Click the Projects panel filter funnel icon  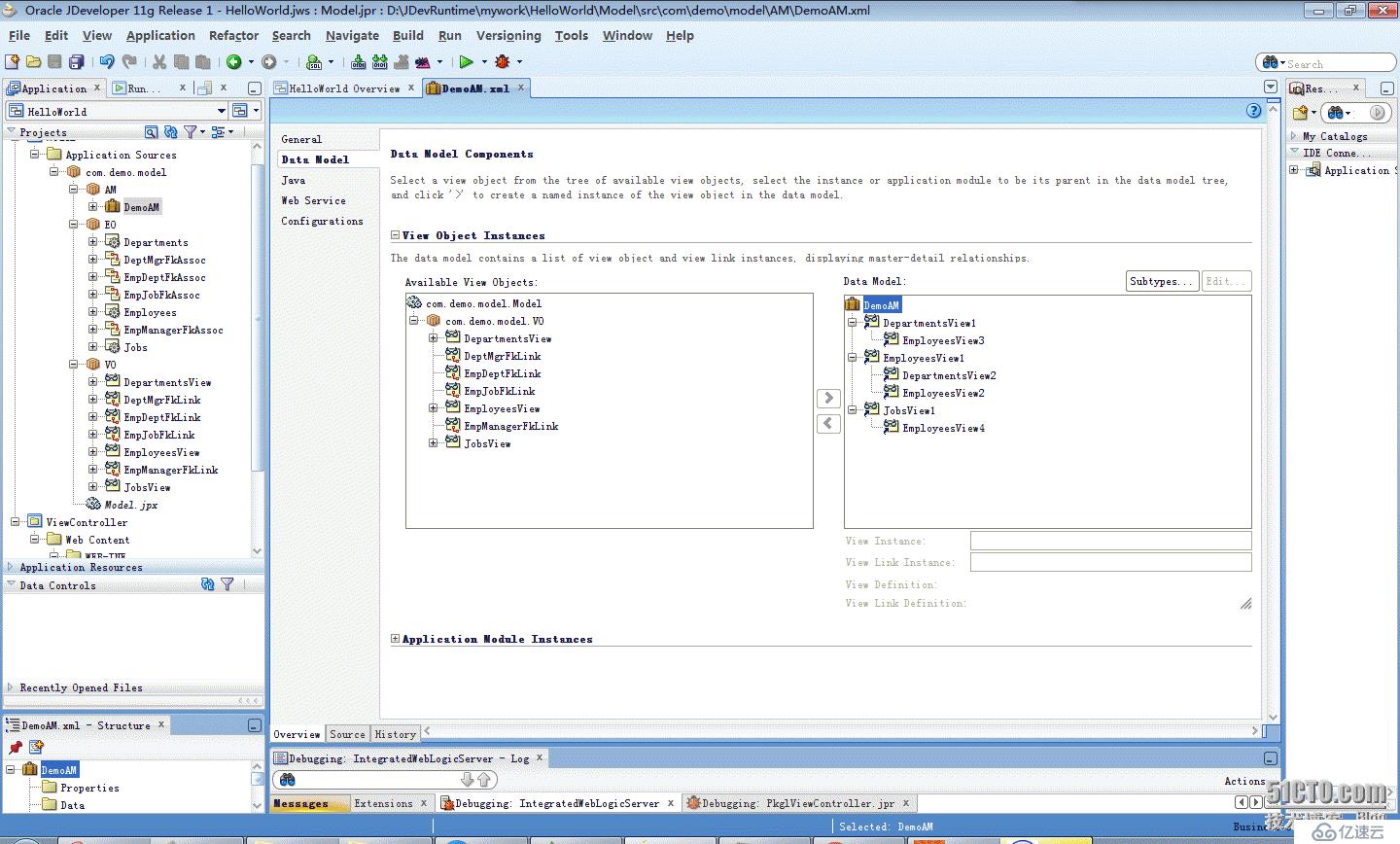(191, 132)
